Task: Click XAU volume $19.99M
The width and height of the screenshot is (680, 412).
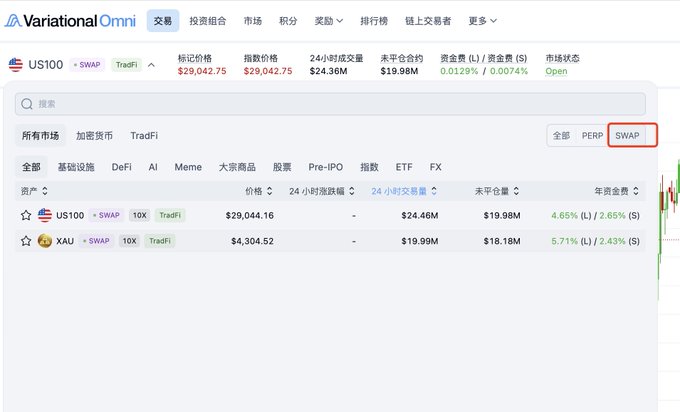Action: (x=419, y=241)
